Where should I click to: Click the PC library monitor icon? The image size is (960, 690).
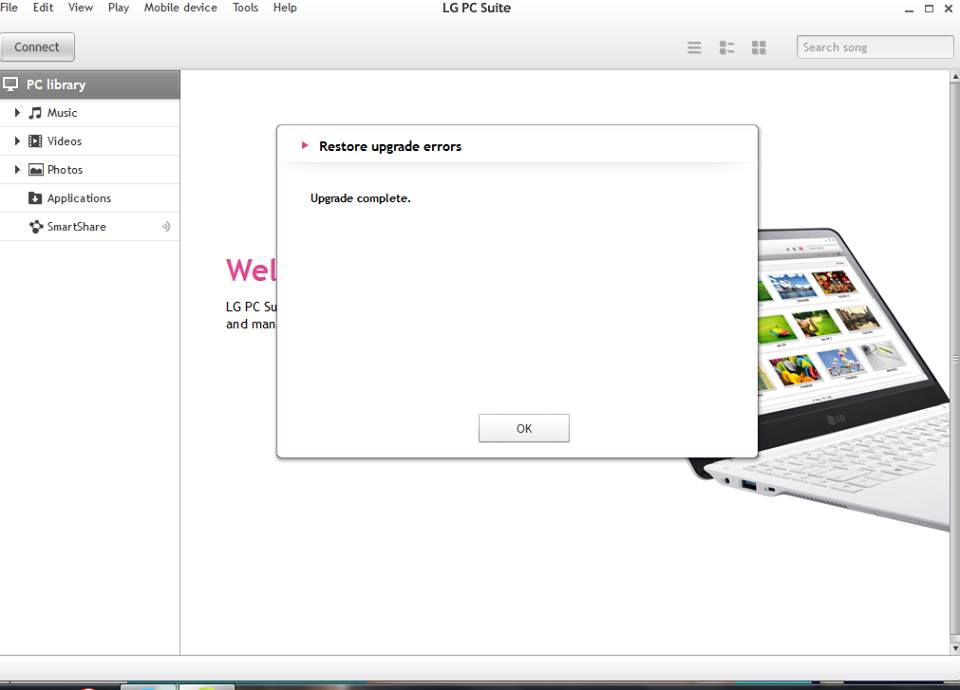[x=10, y=84]
